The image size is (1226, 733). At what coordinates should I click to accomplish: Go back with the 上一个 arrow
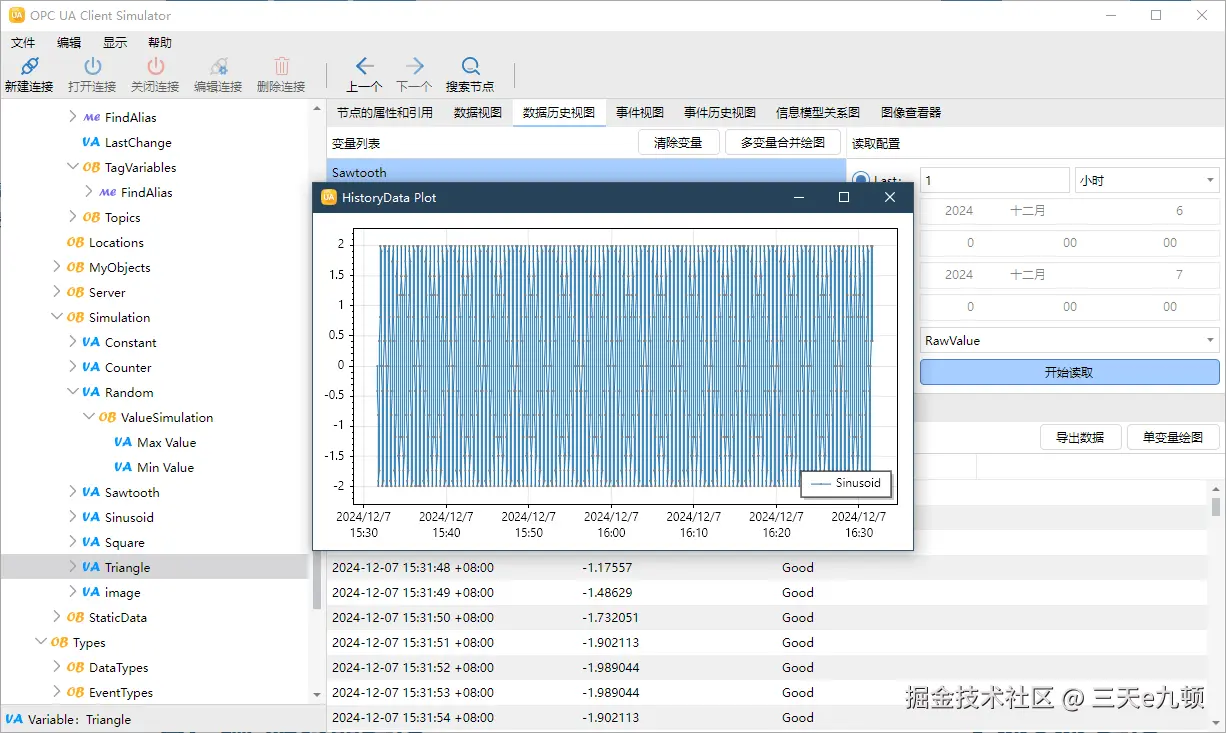(364, 67)
